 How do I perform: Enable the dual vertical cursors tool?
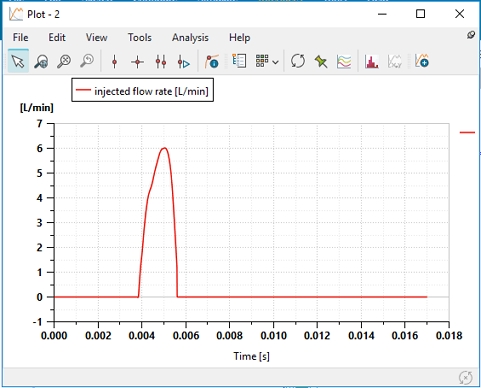pos(161,62)
